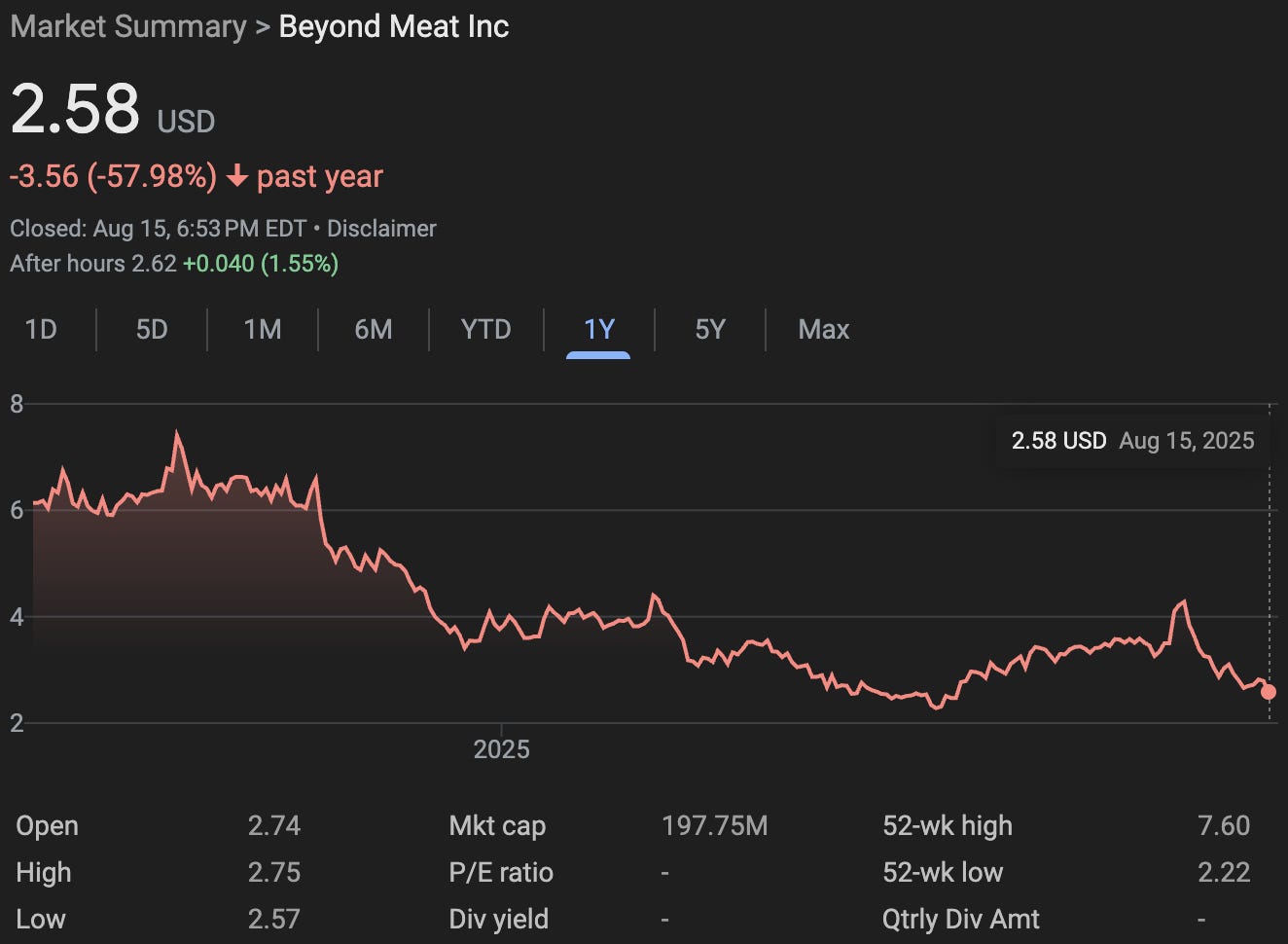Click the Open label
Viewport: 1288px width, 944px height.
point(47,826)
